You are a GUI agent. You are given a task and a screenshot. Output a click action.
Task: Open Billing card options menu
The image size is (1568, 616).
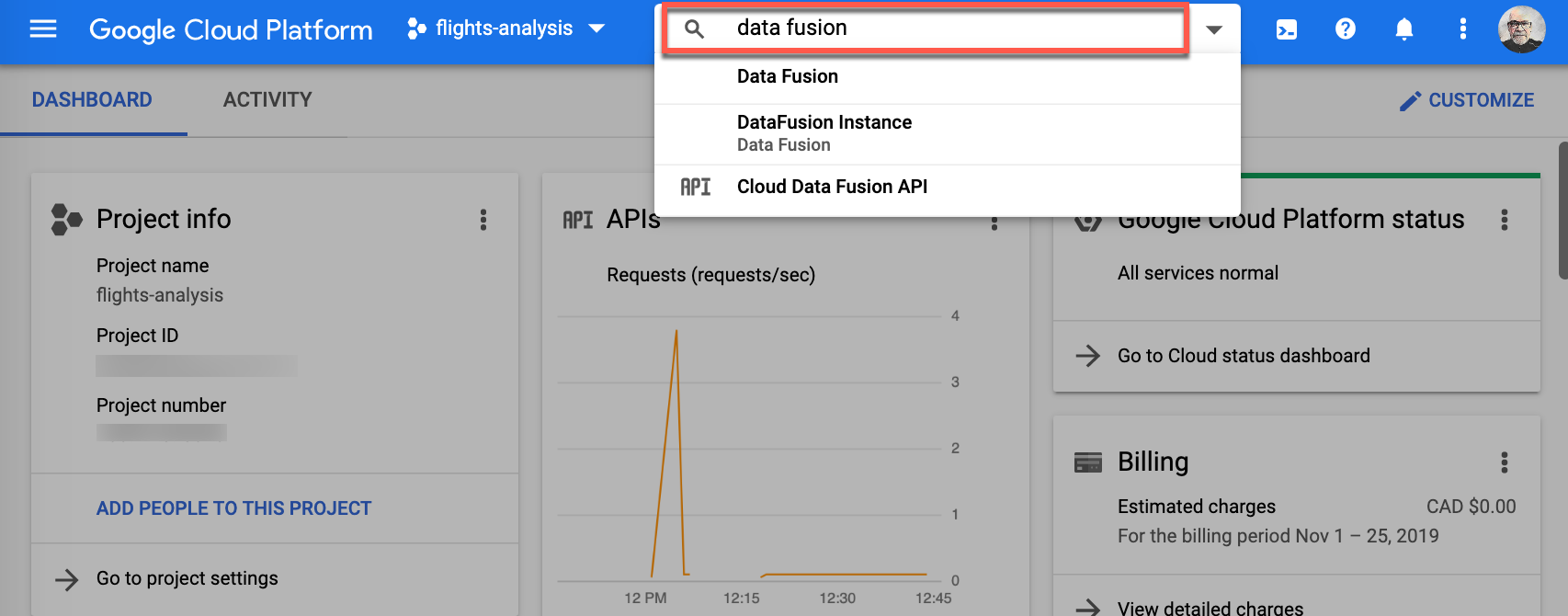pyautogui.click(x=1504, y=462)
